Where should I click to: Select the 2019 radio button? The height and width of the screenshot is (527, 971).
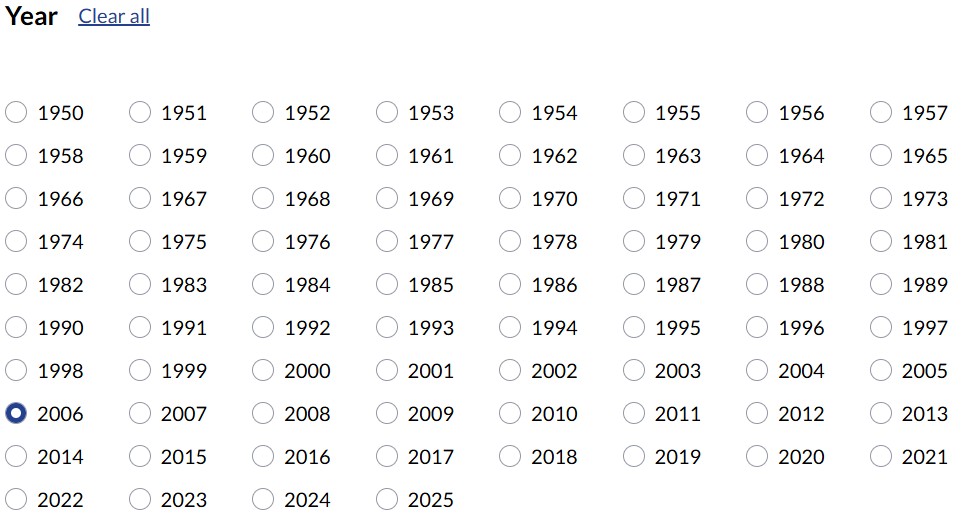point(634,457)
